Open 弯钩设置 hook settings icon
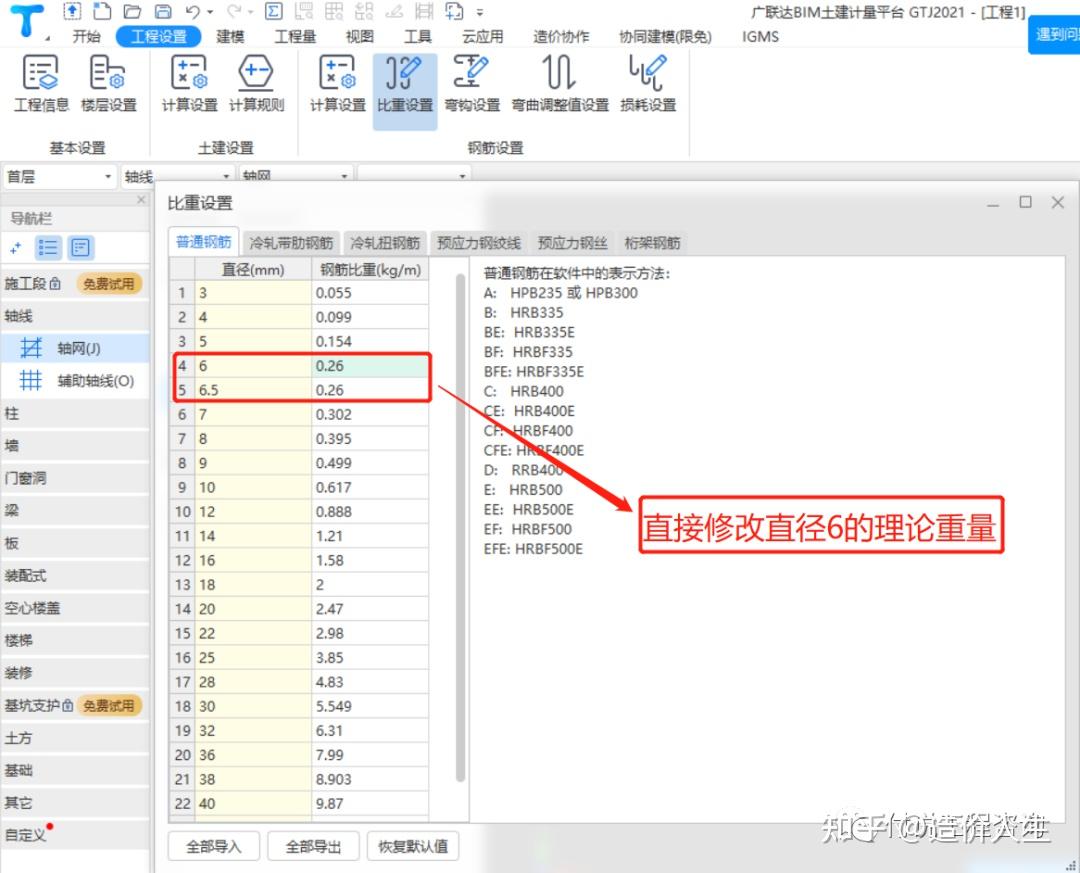Screen dimensions: 1080x873 point(472,83)
